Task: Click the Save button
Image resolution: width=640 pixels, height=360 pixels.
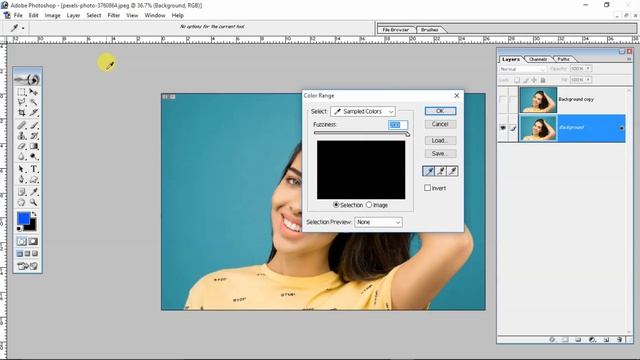Action: tap(440, 153)
